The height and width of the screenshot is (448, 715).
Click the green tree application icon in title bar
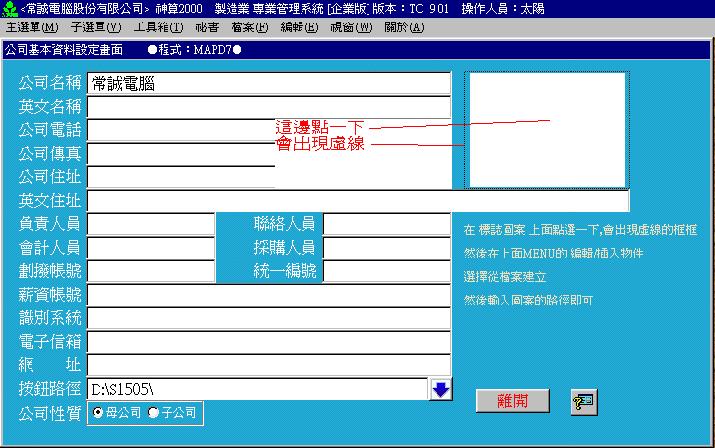(9, 8)
